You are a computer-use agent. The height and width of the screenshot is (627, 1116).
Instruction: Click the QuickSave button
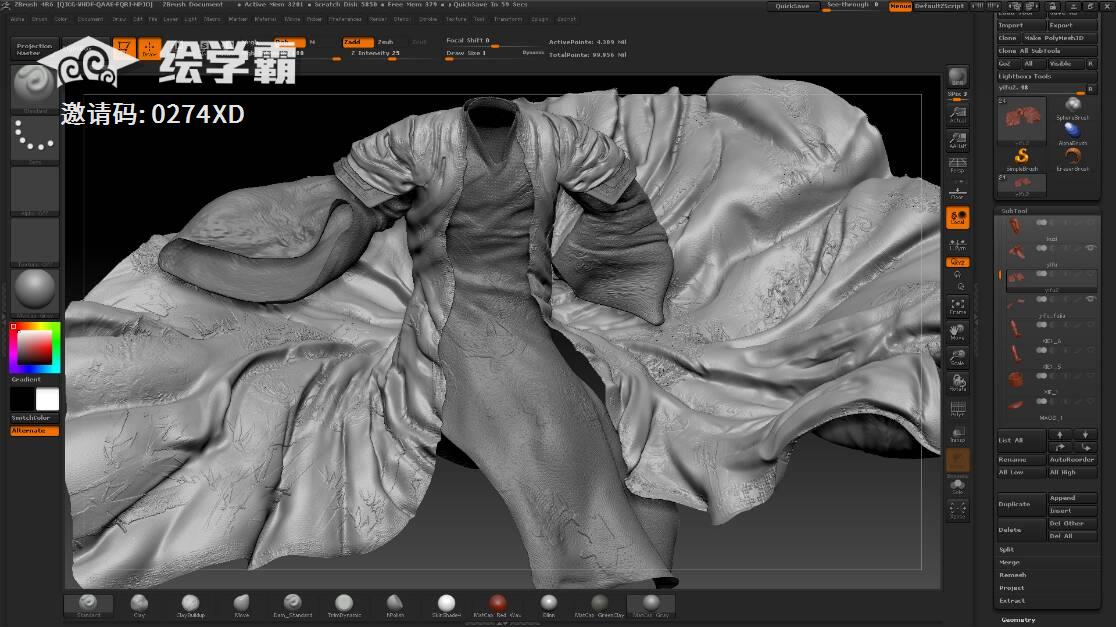pos(791,6)
